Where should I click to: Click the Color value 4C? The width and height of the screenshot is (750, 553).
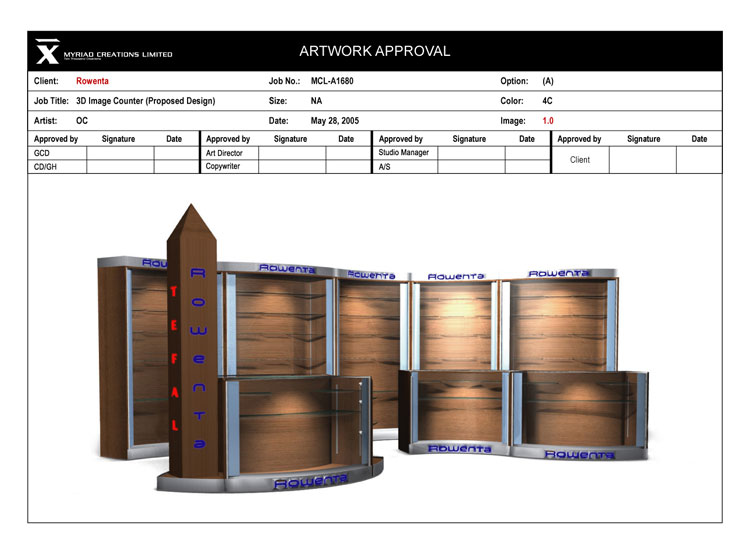[547, 101]
